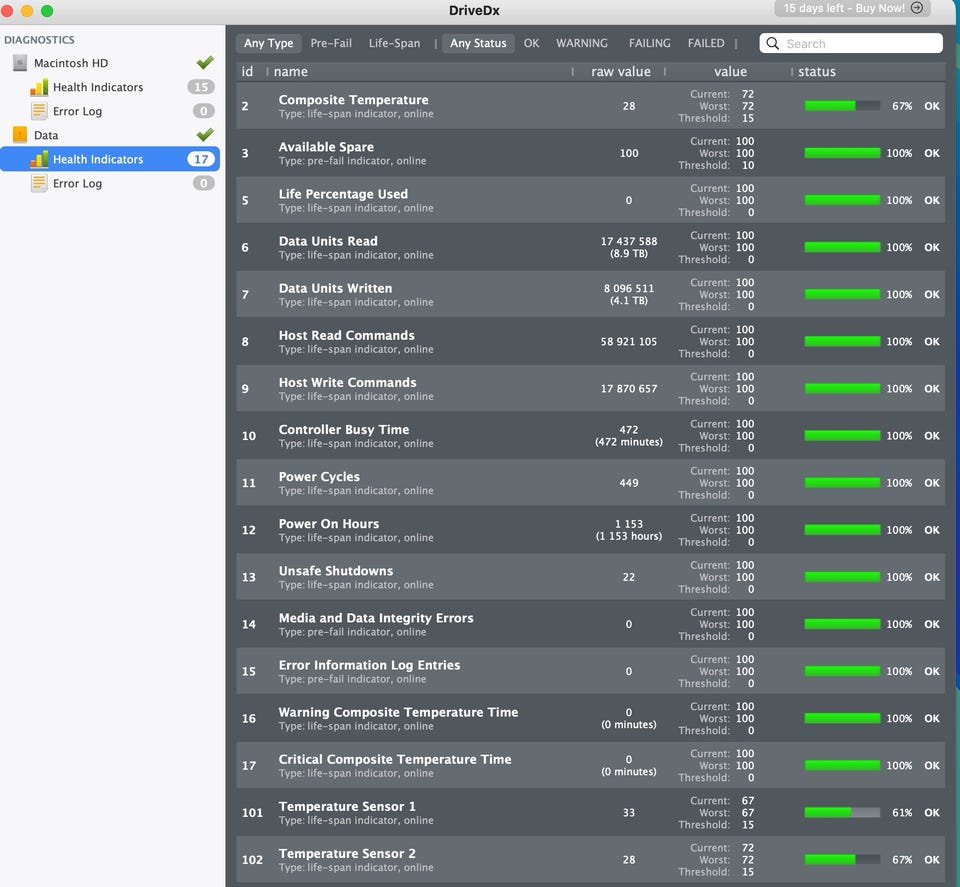Select the Any Status filter button
This screenshot has width=960, height=887.
[x=478, y=43]
